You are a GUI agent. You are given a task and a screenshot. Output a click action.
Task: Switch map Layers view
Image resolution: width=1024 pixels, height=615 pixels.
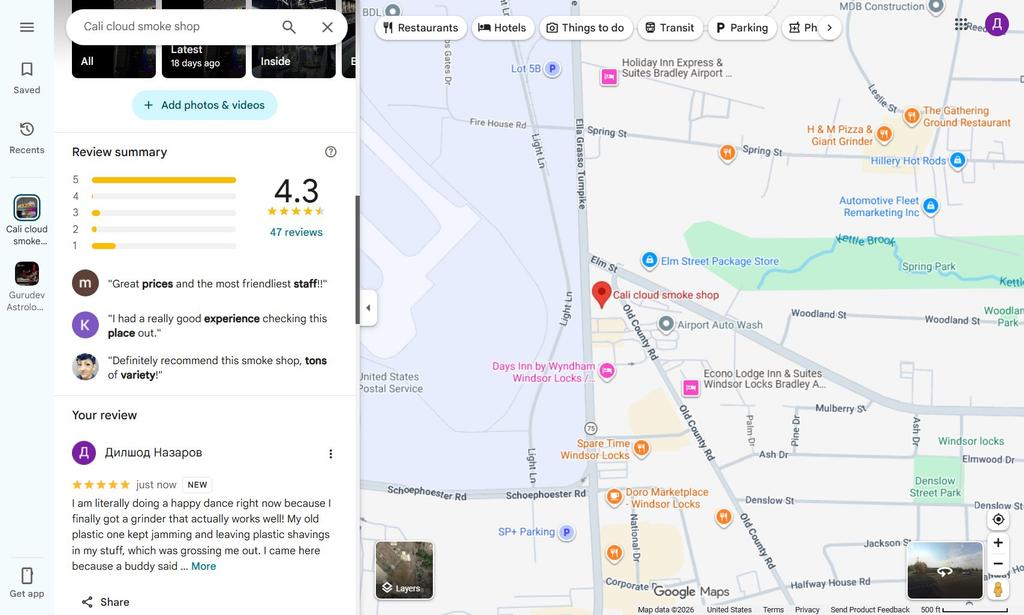point(404,570)
